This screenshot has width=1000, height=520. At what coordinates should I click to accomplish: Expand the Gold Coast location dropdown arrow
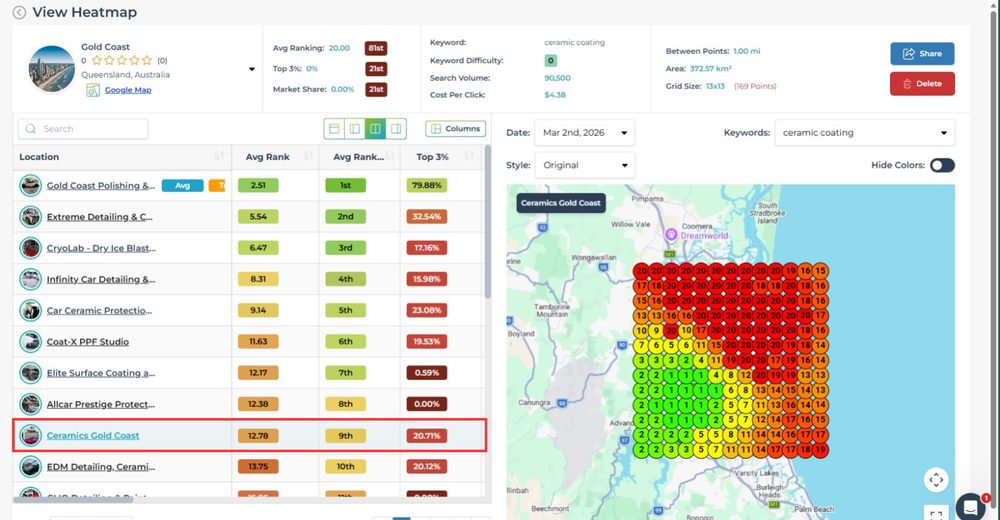point(251,69)
